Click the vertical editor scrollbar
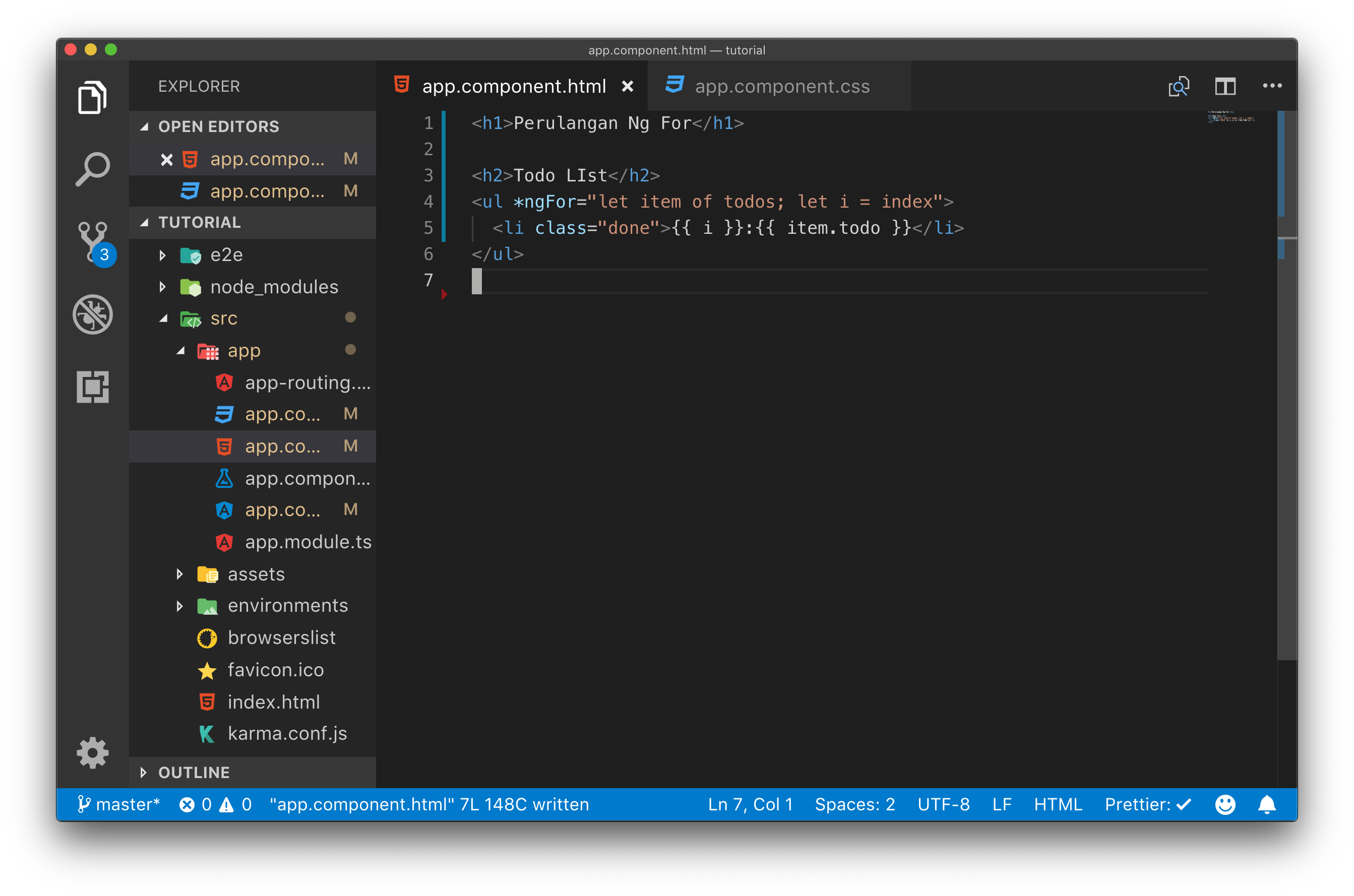This screenshot has width=1354, height=896. click(1287, 386)
